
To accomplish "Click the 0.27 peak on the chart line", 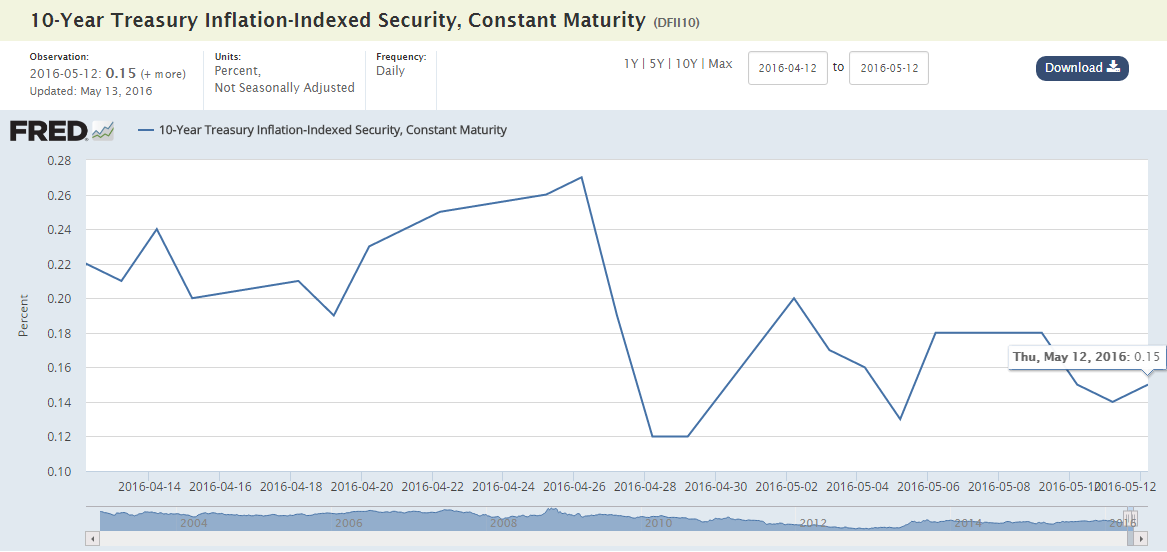I will (x=581, y=178).
